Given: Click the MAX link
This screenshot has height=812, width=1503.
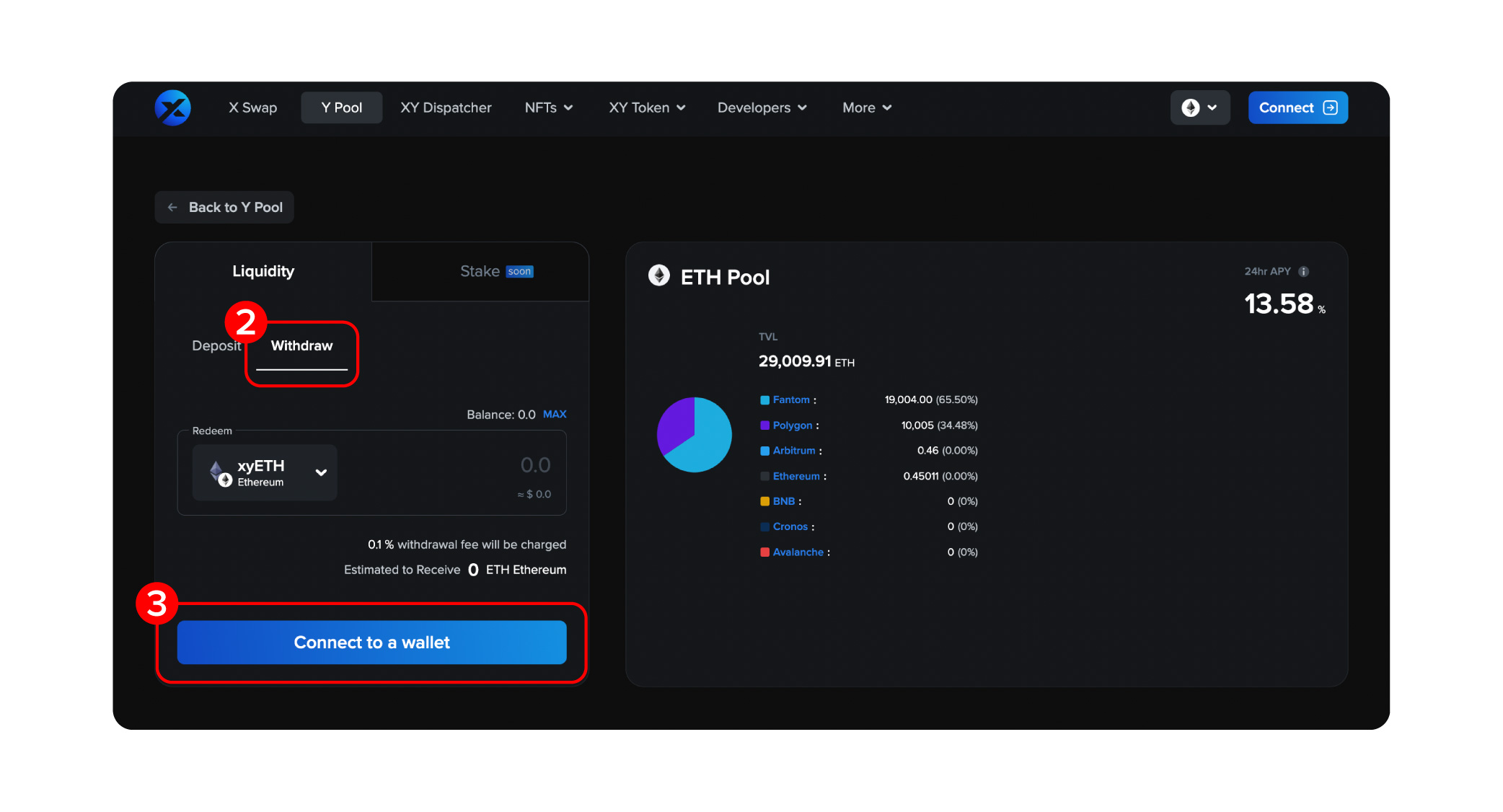Looking at the screenshot, I should tap(554, 414).
